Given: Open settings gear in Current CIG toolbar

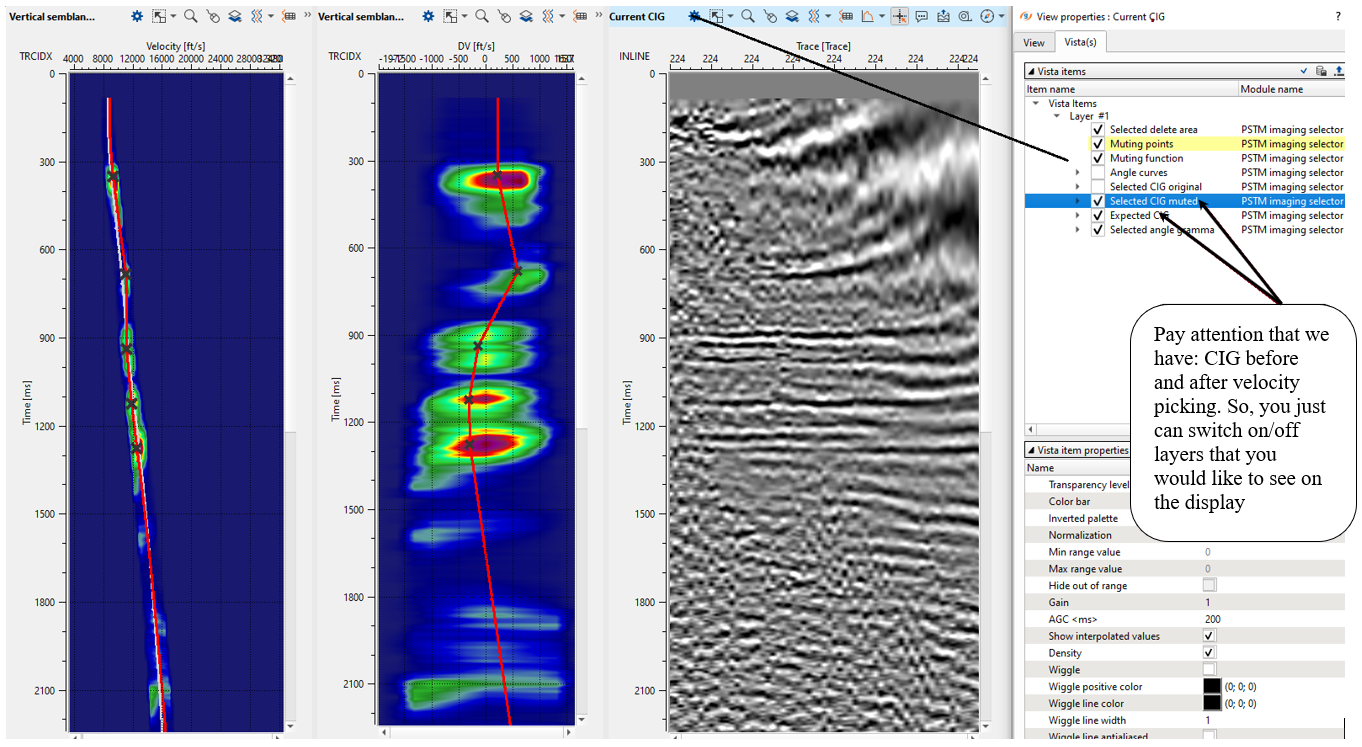Looking at the screenshot, I should tap(694, 17).
